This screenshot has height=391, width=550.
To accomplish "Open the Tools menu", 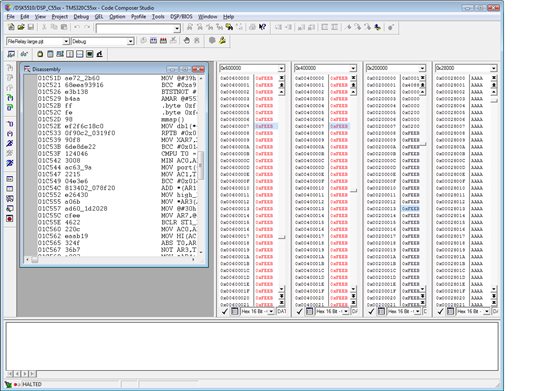I will 158,16.
